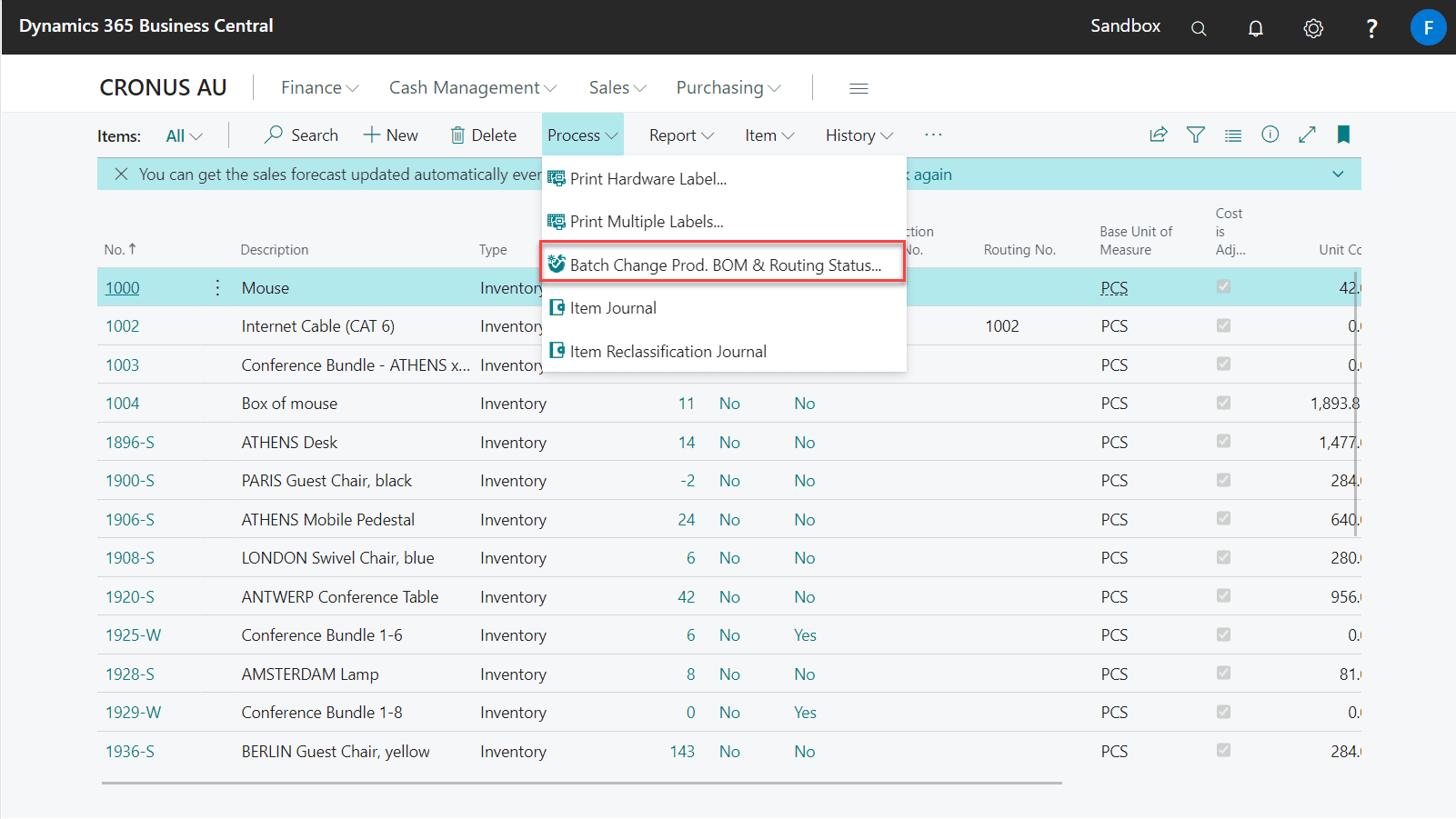
Task: Show more options ellipsis in action bar
Action: (933, 135)
